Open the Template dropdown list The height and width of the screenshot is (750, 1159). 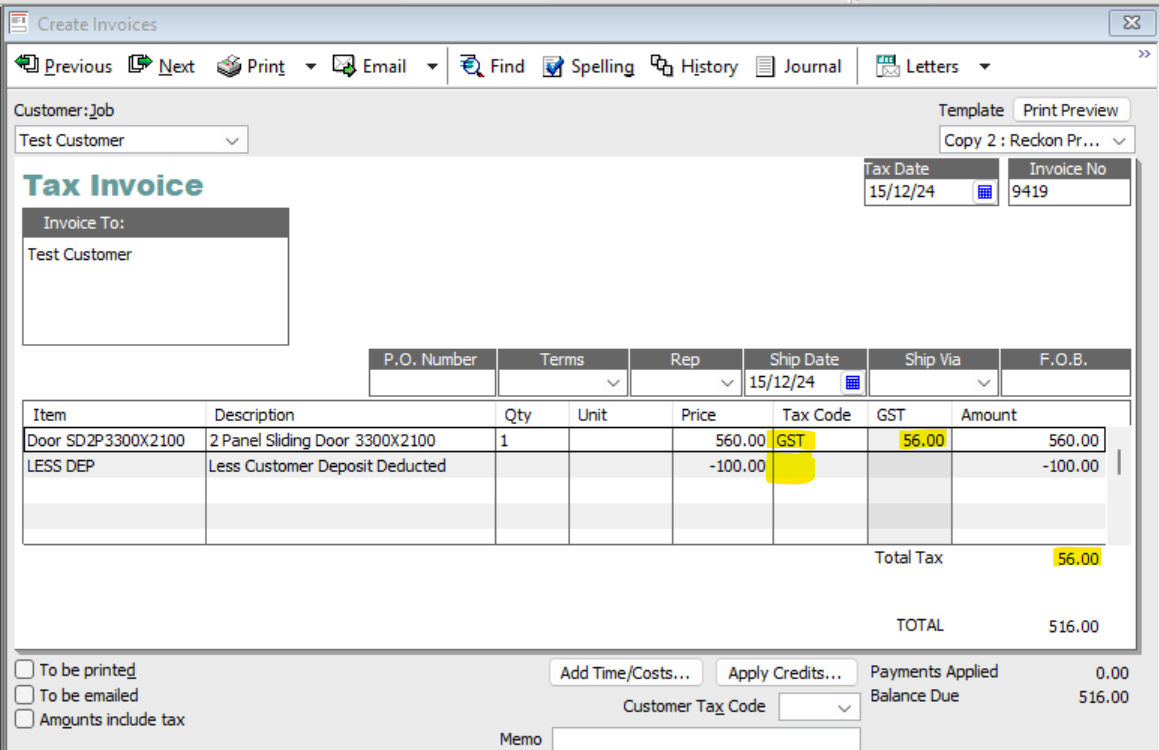click(x=1119, y=140)
